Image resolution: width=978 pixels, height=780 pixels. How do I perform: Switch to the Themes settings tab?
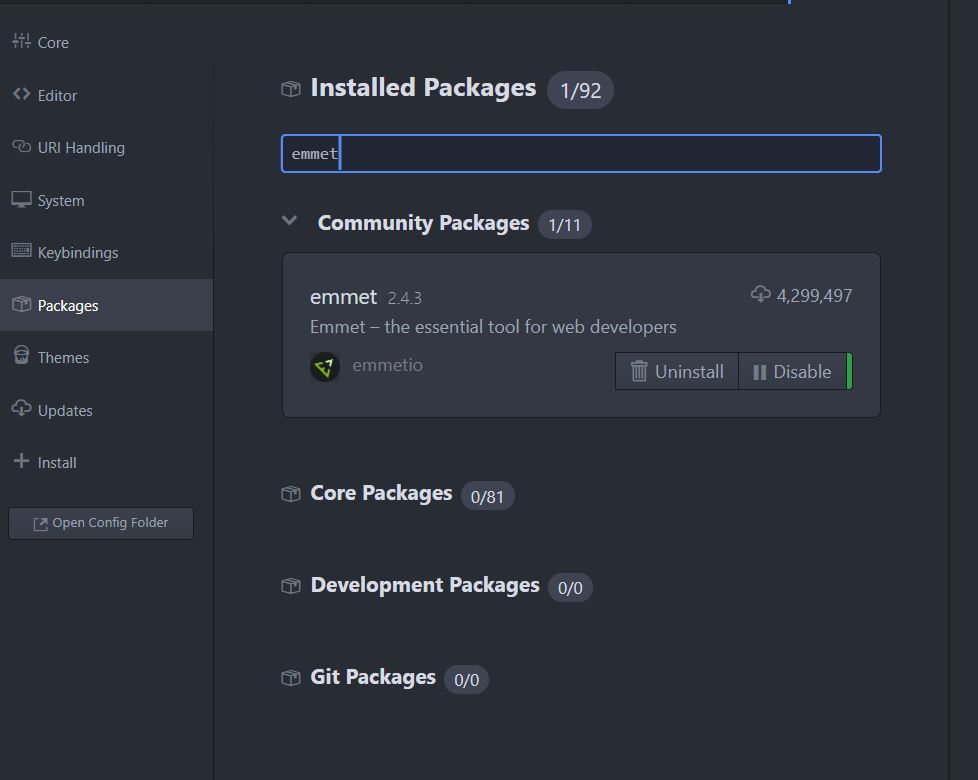(x=63, y=357)
